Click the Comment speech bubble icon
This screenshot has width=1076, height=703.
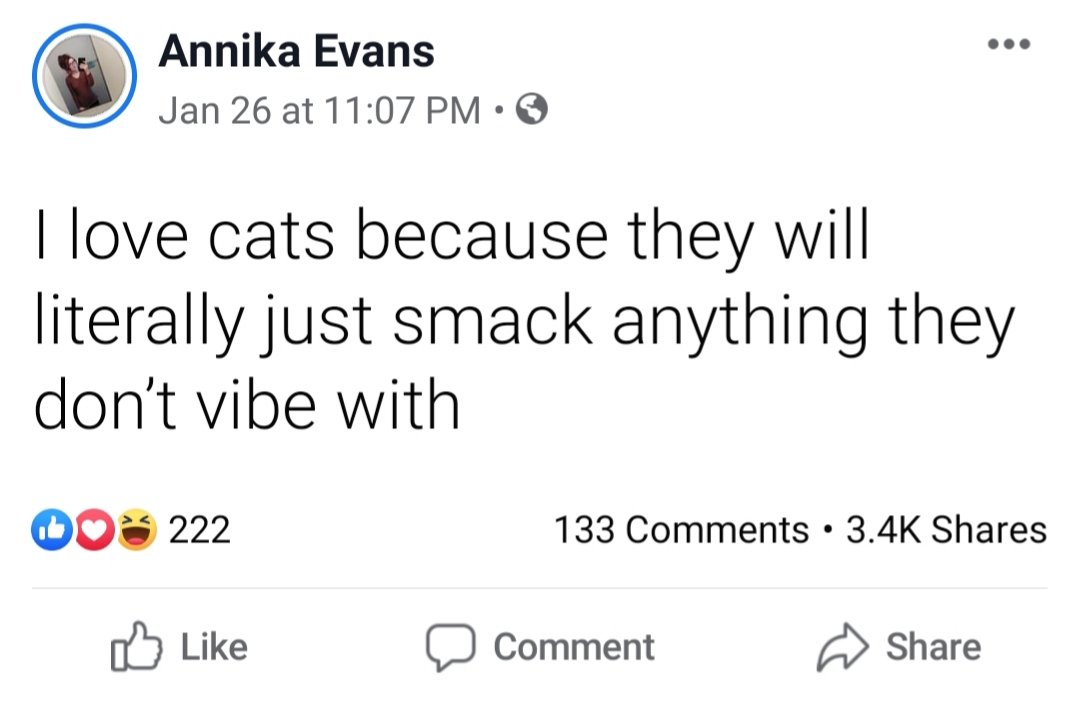coord(450,647)
